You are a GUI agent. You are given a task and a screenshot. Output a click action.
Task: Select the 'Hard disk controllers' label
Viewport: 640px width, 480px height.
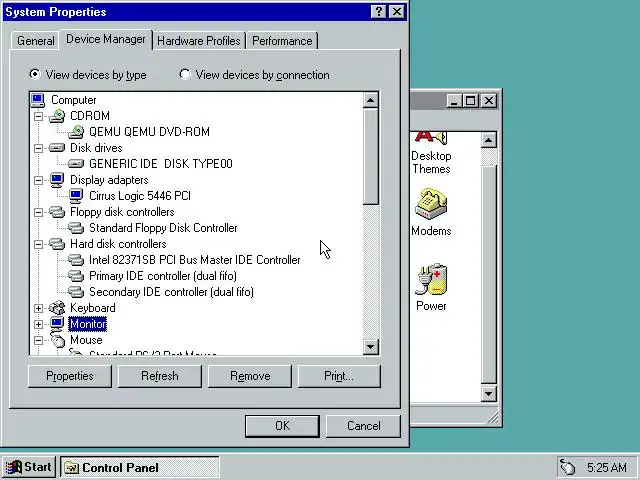click(118, 244)
